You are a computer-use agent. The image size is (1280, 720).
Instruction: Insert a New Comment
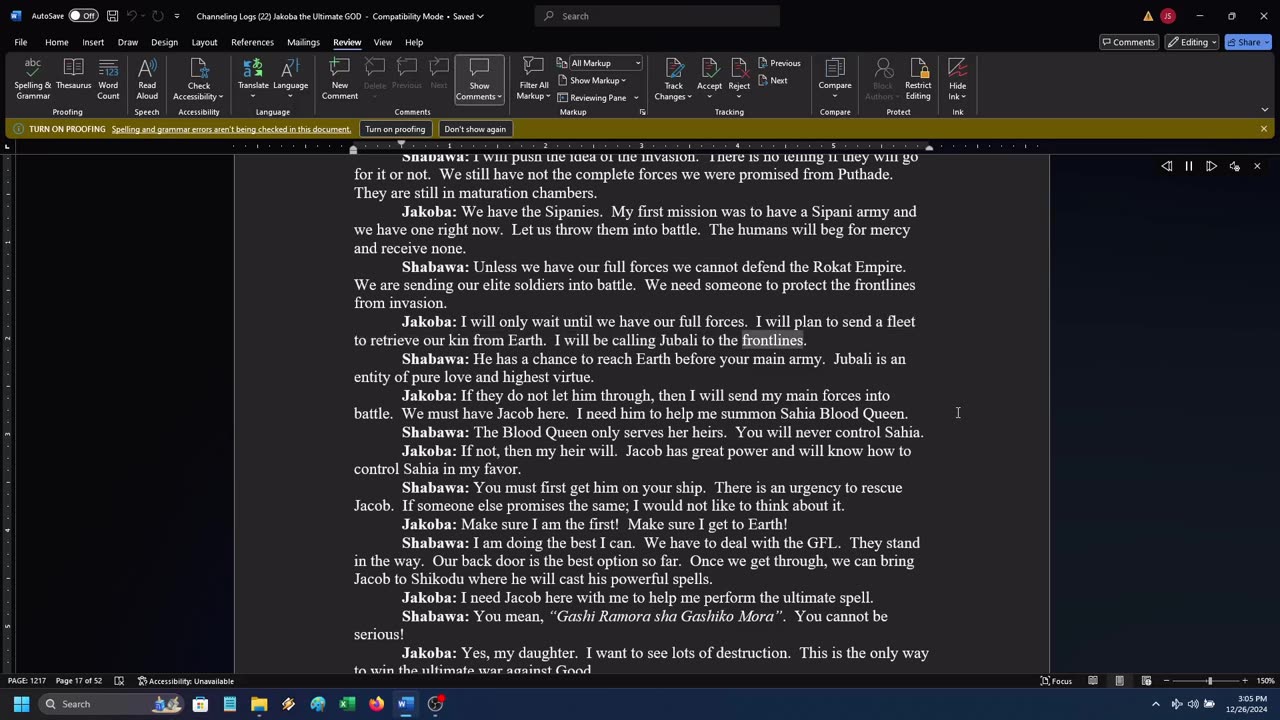(x=340, y=79)
